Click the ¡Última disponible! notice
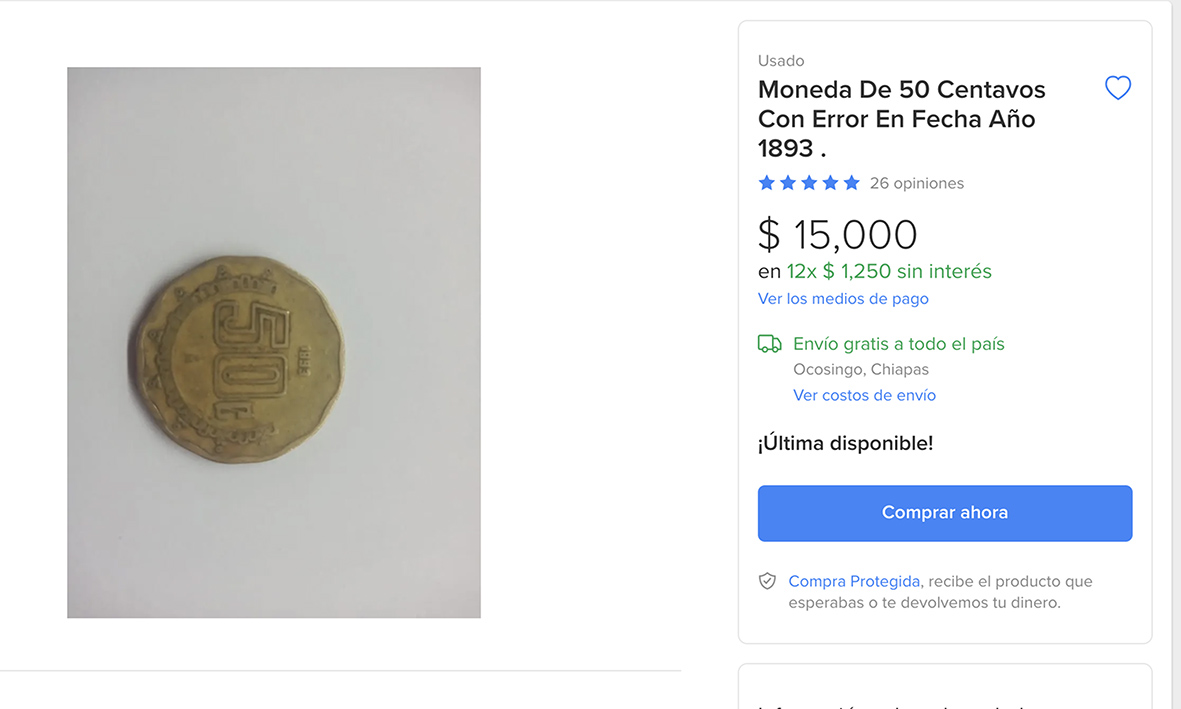1181x709 pixels. tap(845, 444)
